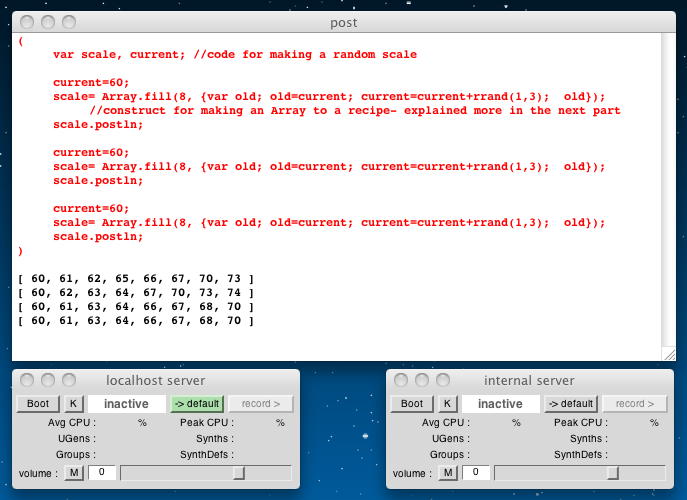Click the opening red parenthesis in post
The image size is (687, 500).
tap(21, 41)
